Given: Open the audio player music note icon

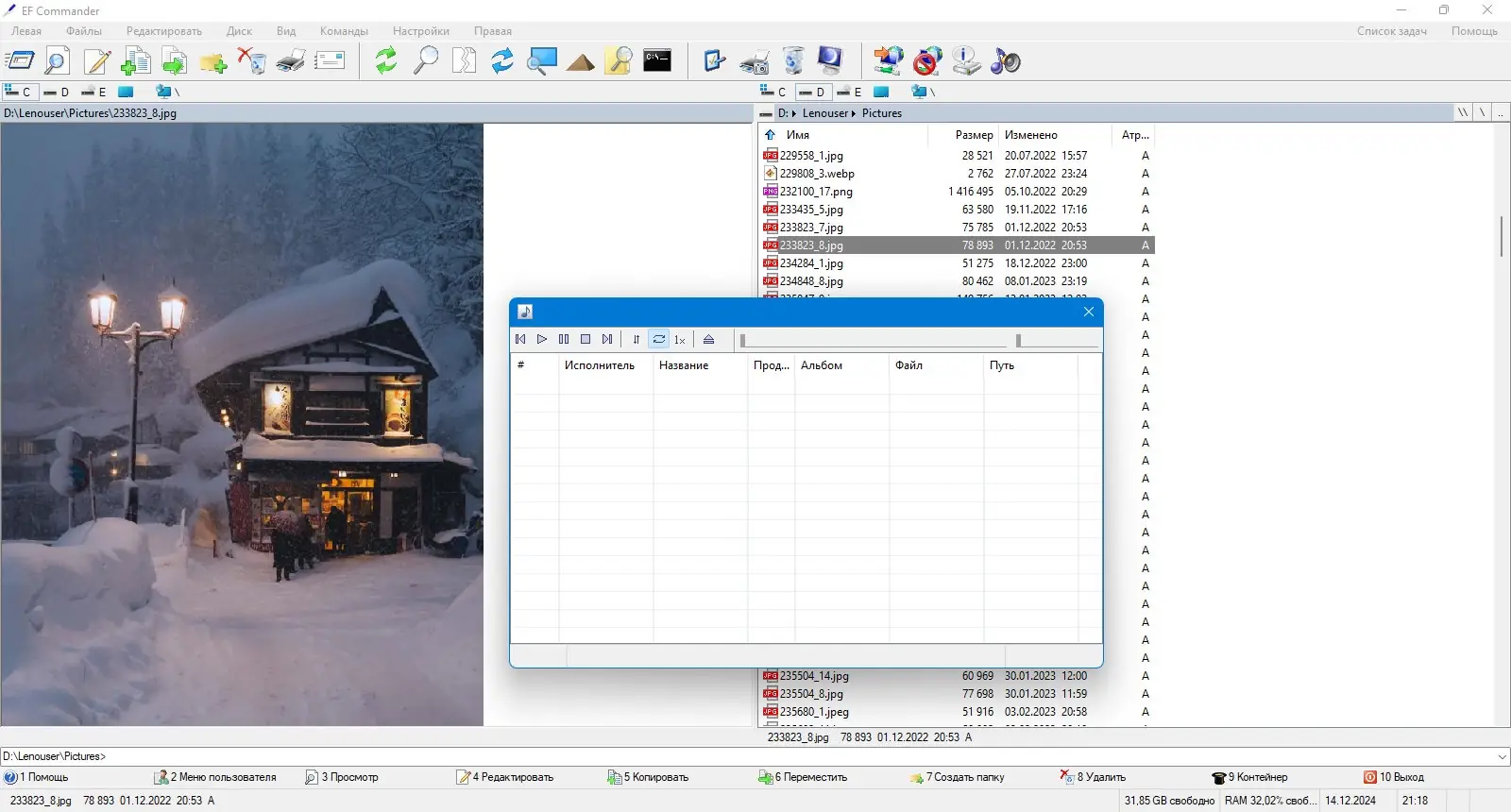Looking at the screenshot, I should coord(1006,61).
